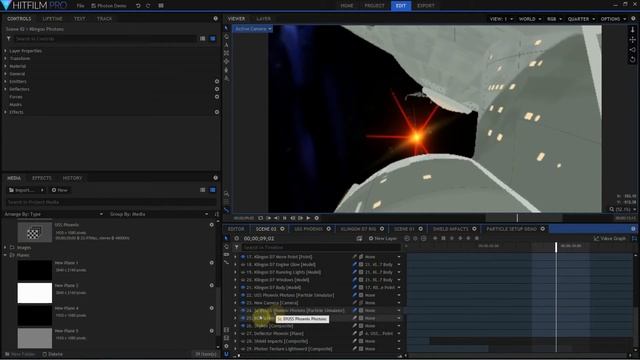Open the Quarter resolution dropdown
Viewport: 640px width, 360px height.
[x=581, y=19]
